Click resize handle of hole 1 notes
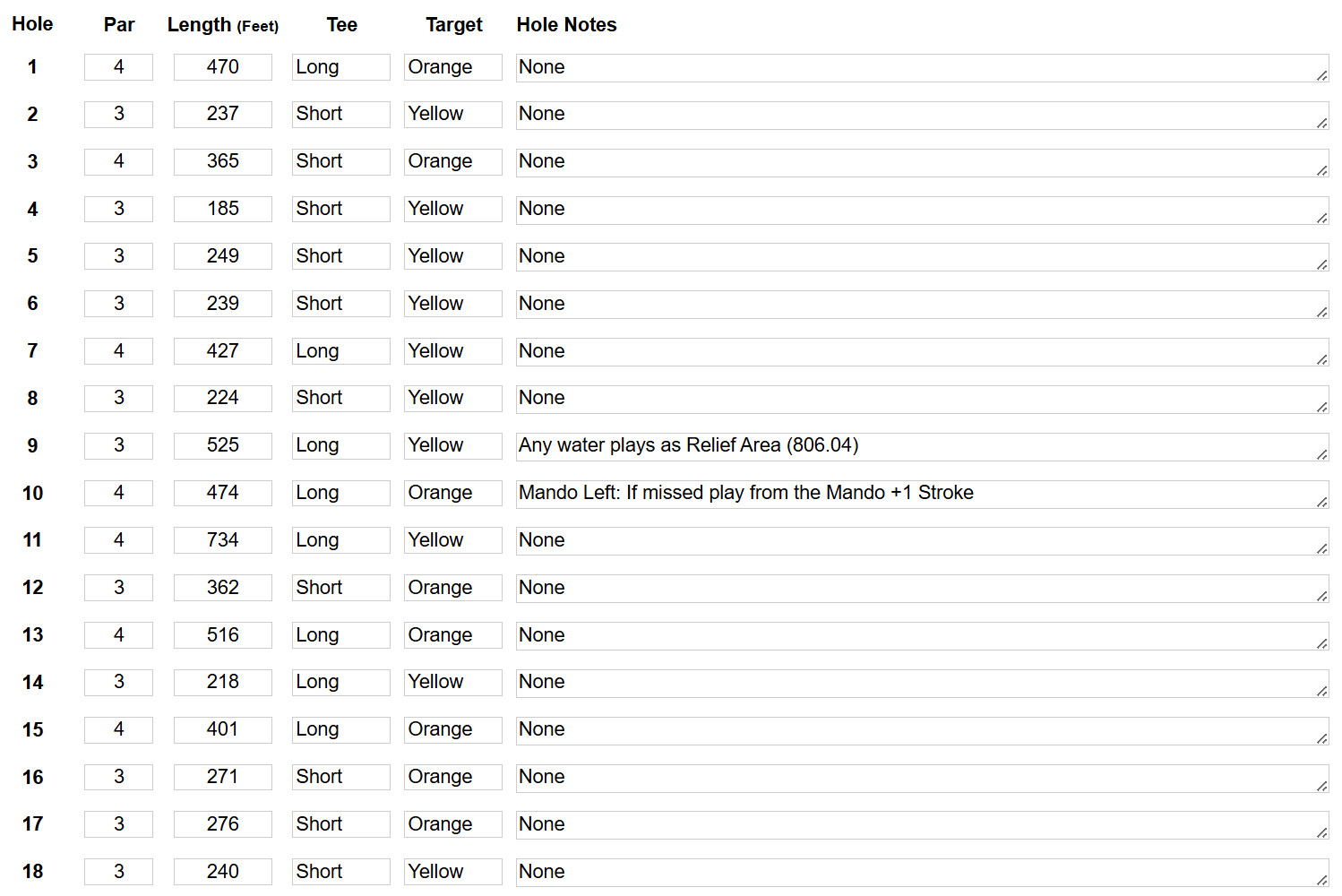Viewport: 1342px width, 896px height. point(1322,76)
